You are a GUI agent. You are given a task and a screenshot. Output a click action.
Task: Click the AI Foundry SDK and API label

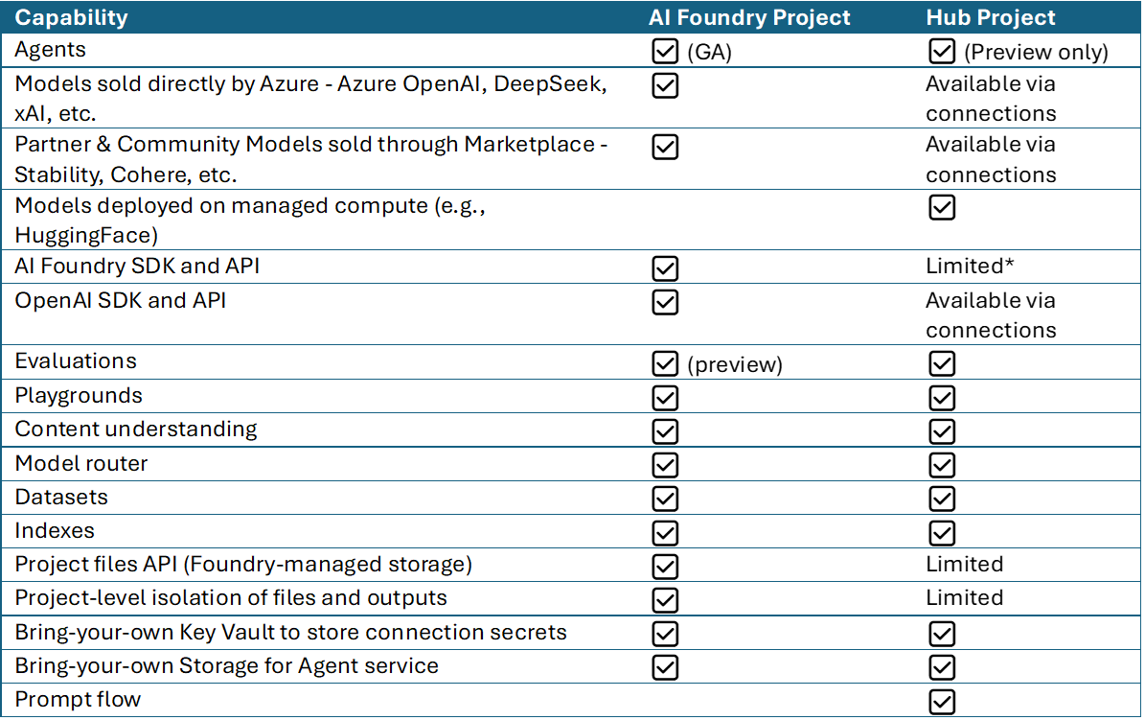pyautogui.click(x=137, y=266)
